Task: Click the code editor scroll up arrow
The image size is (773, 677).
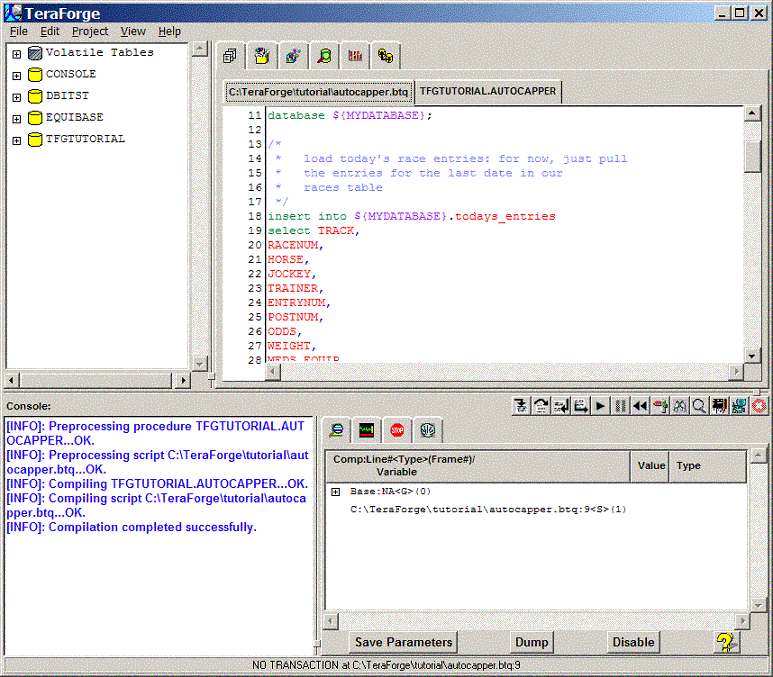Action: click(752, 114)
